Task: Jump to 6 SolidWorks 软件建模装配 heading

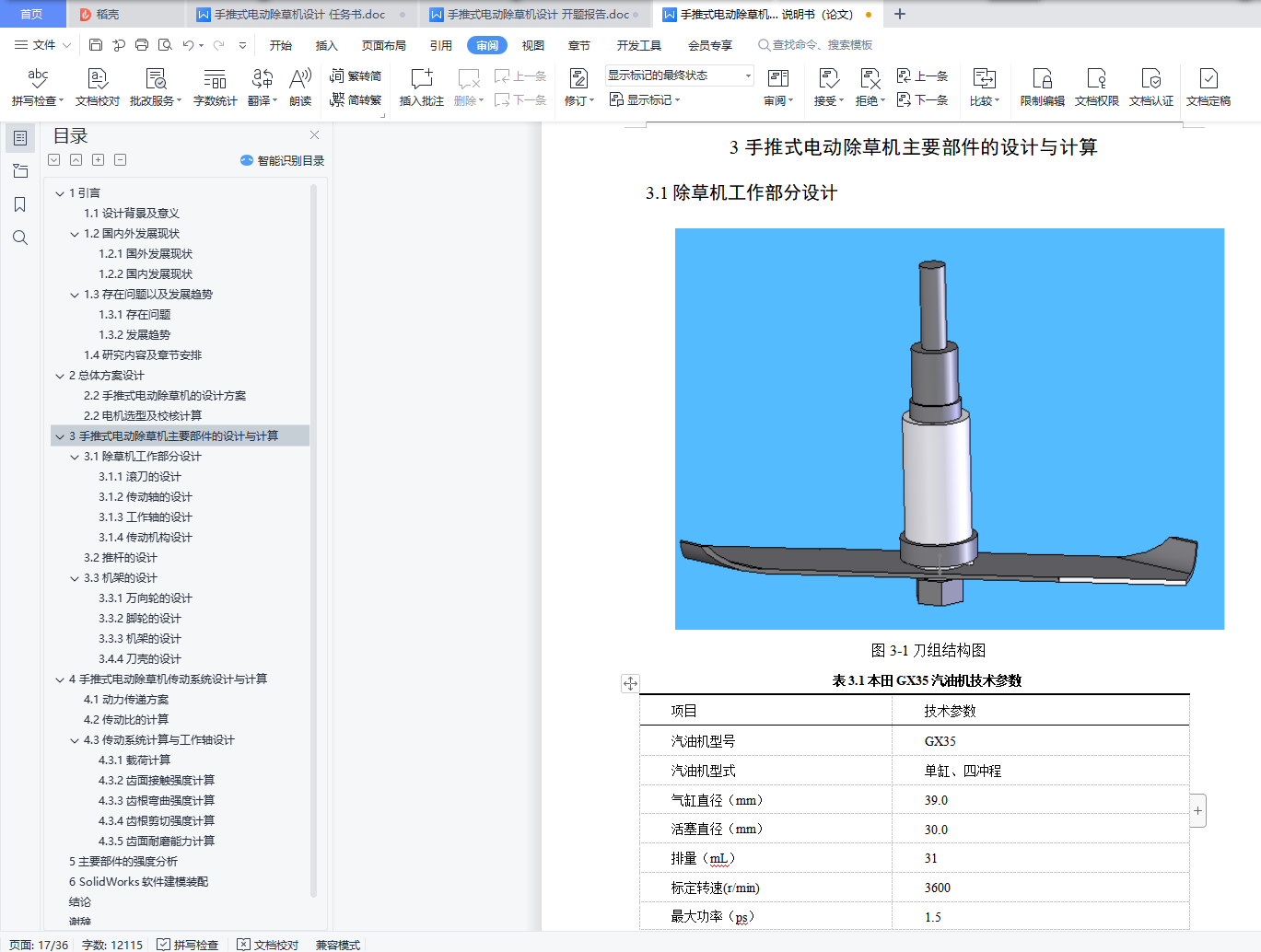Action: coord(138,882)
